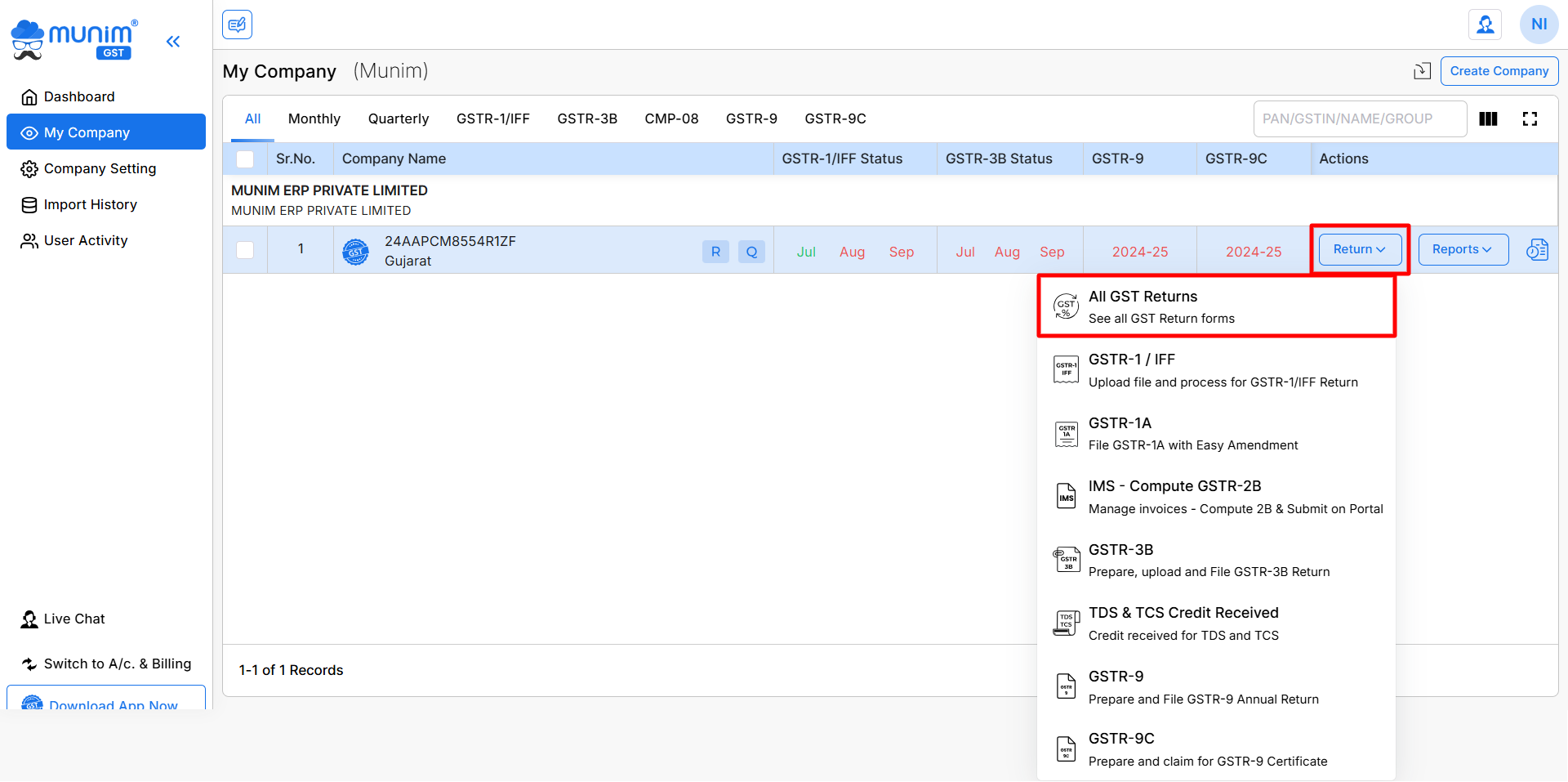This screenshot has height=782, width=1568.
Task: Click 2024-25 in GSTR-9 column
Action: click(1140, 252)
